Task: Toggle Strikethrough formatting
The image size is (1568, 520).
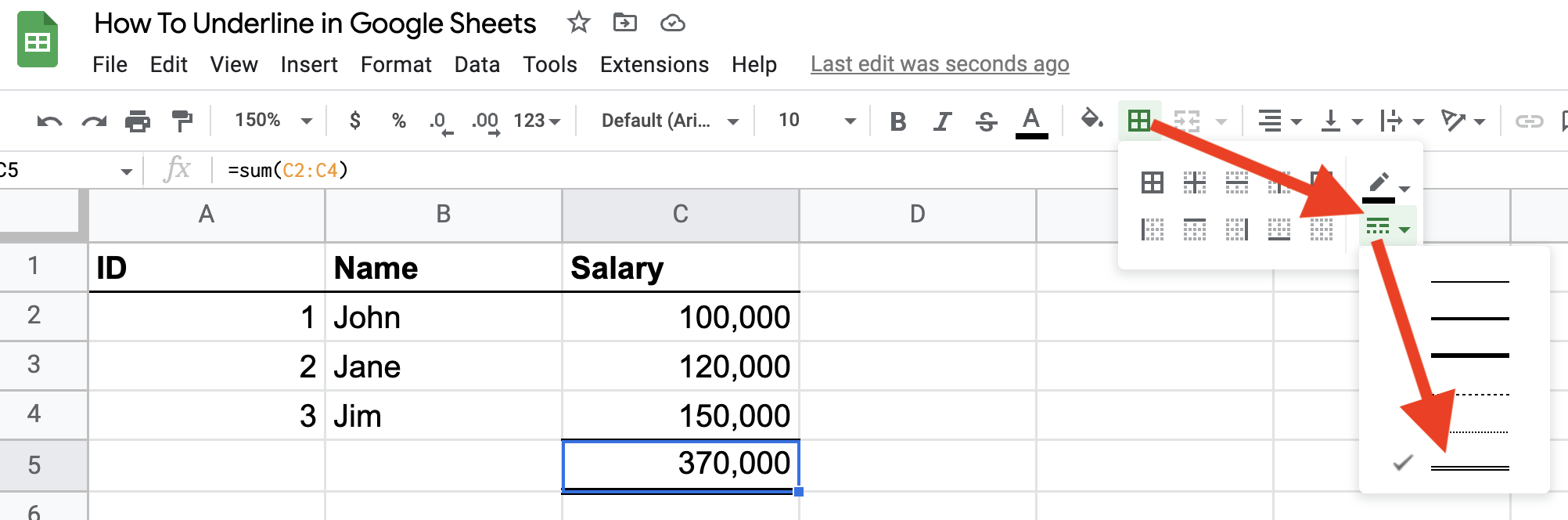Action: [987, 121]
